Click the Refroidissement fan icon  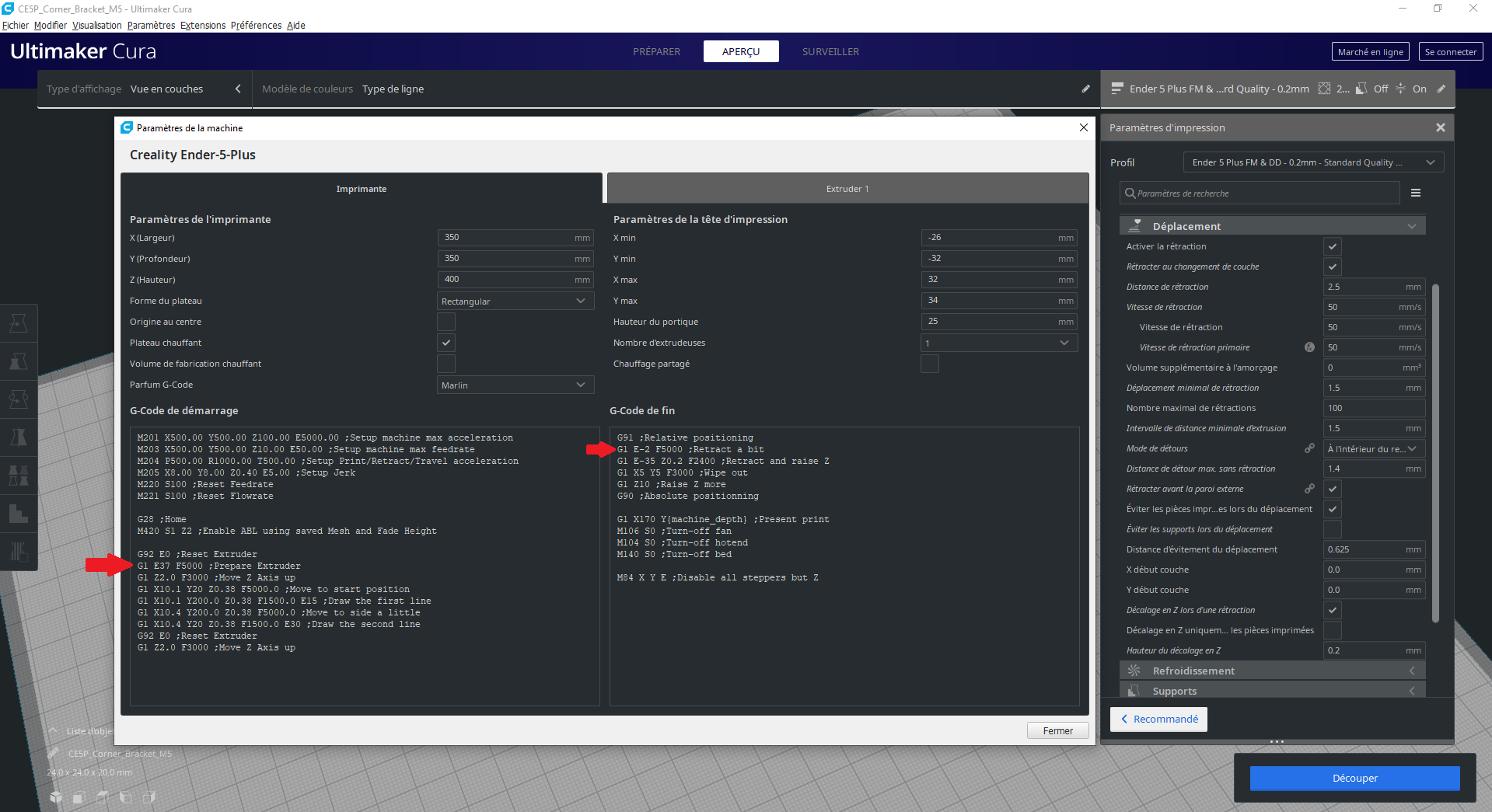point(1134,671)
